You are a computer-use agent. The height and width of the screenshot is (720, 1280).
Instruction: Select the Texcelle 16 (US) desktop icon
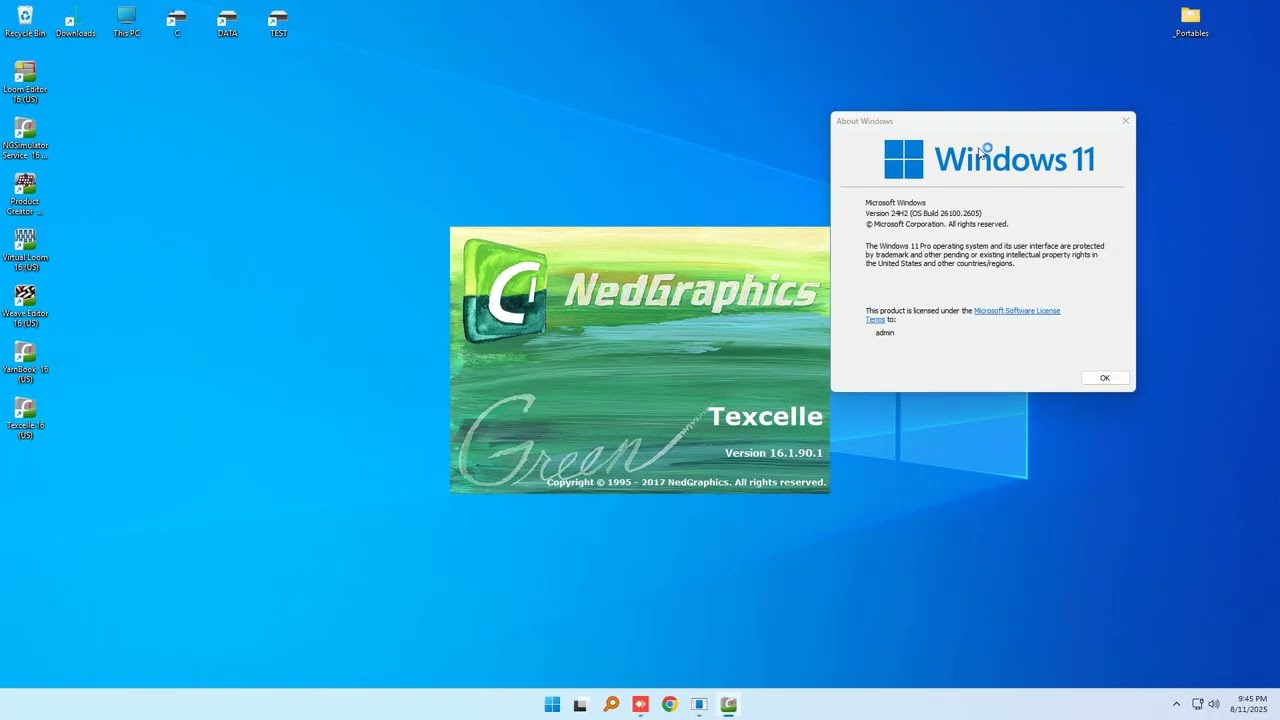click(25, 418)
